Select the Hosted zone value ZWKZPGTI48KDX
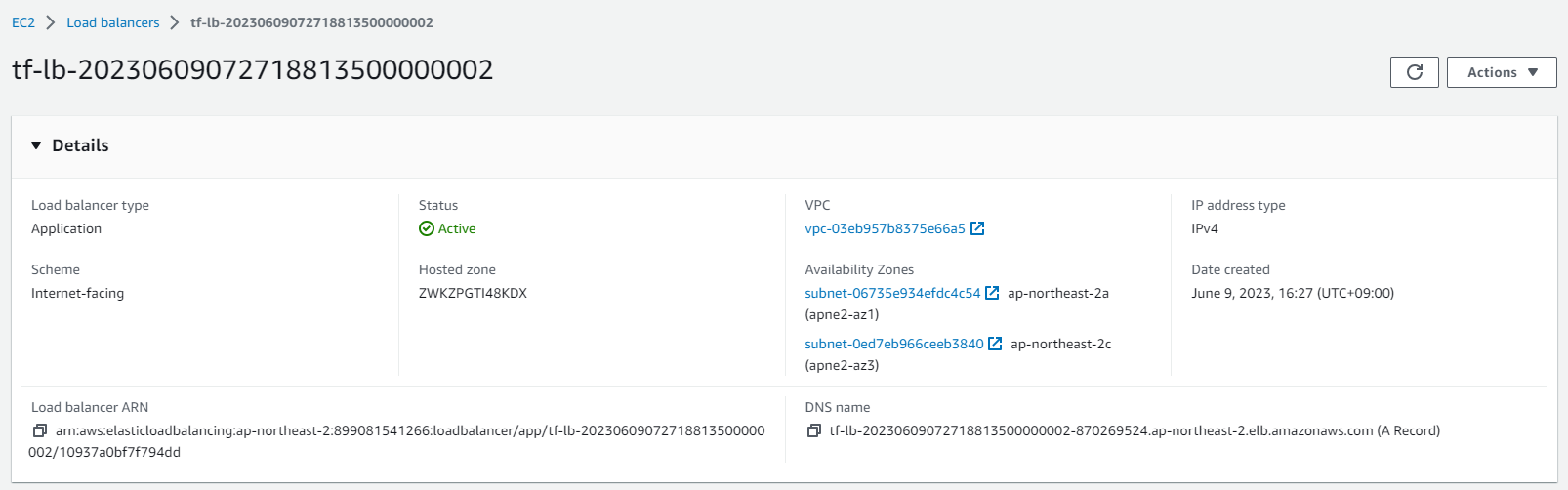 coord(473,293)
